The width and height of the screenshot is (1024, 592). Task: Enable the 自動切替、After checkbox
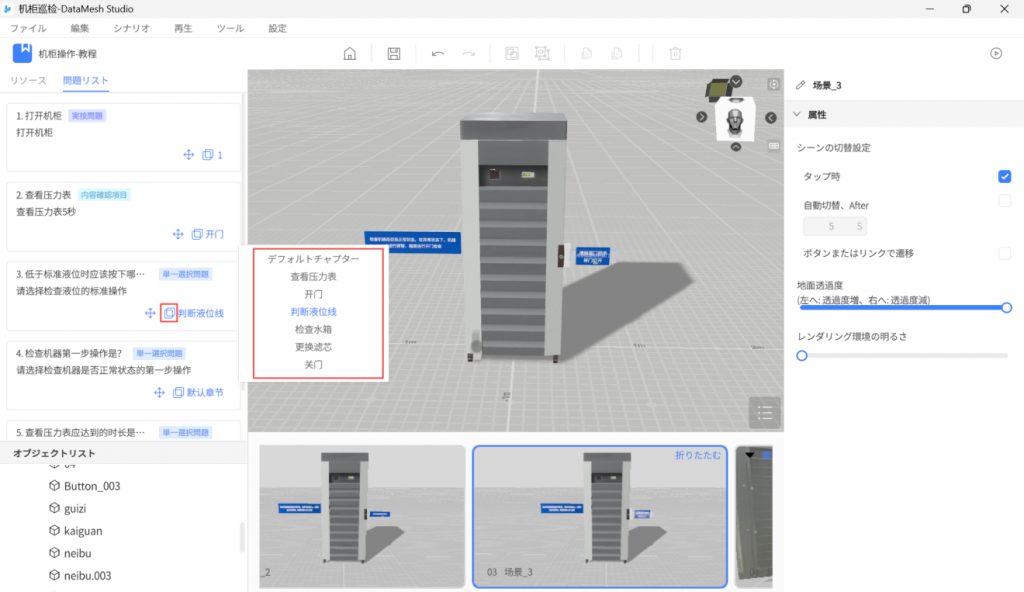(1004, 202)
